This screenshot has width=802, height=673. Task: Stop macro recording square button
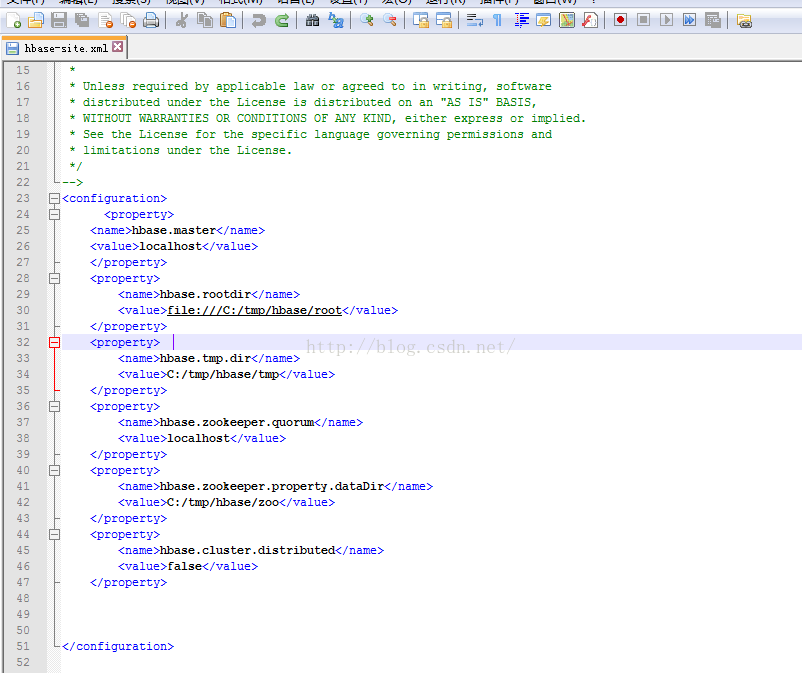pyautogui.click(x=643, y=20)
